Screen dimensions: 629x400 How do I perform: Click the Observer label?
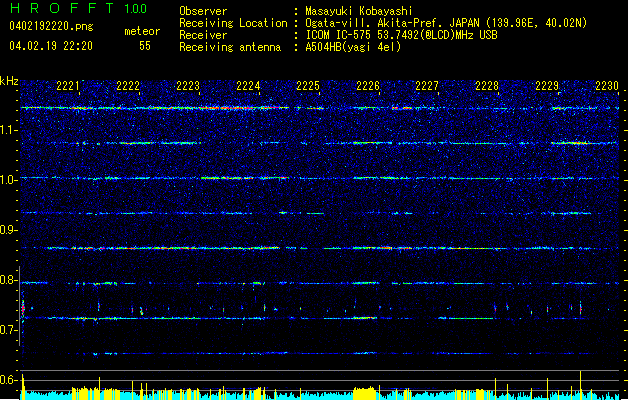[x=203, y=11]
